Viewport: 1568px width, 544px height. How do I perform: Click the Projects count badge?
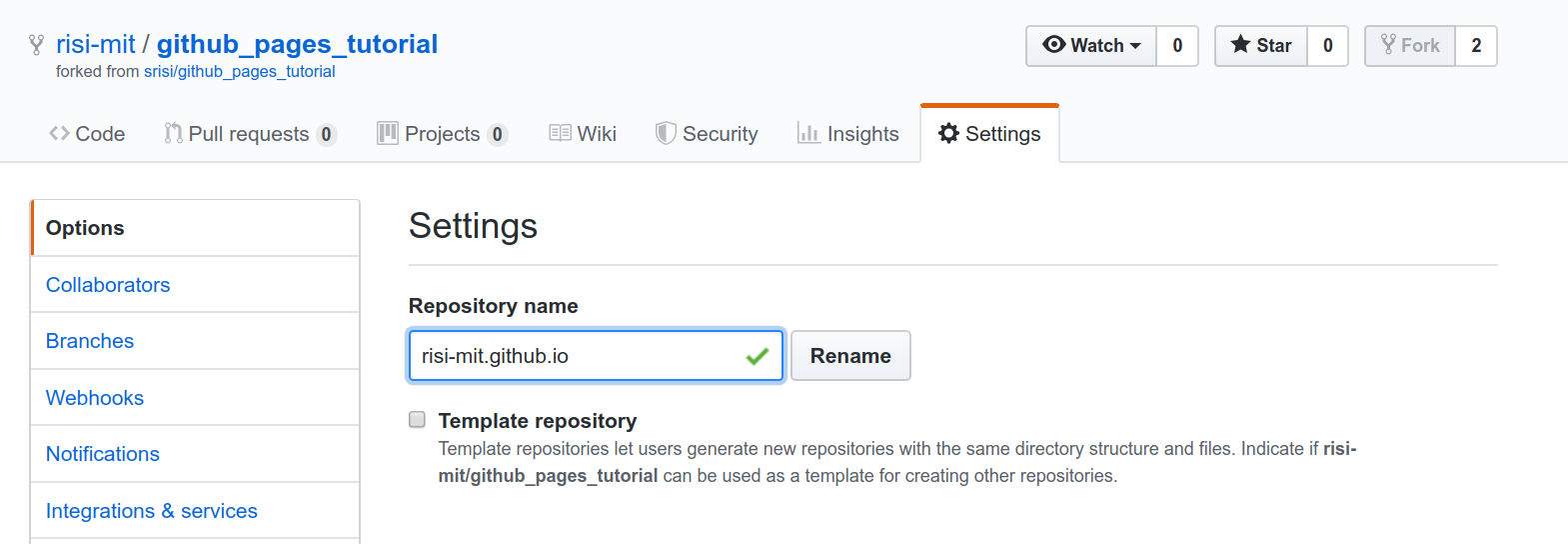[498, 134]
